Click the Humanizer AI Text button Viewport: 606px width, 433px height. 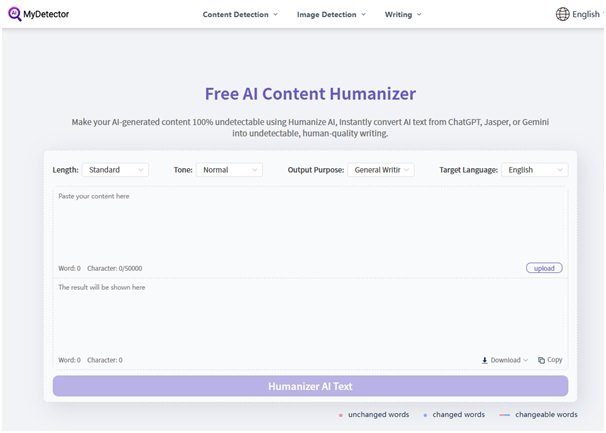point(310,386)
